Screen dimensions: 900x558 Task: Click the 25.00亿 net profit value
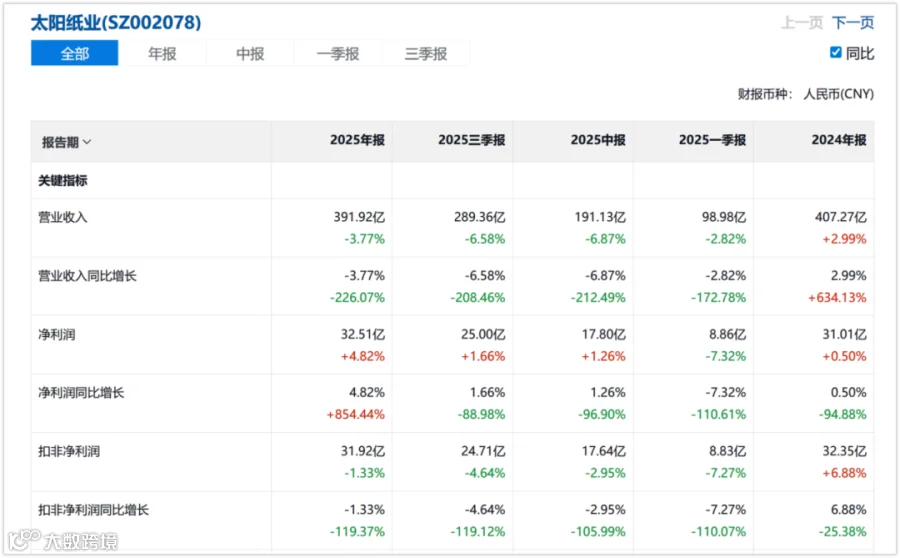(483, 334)
